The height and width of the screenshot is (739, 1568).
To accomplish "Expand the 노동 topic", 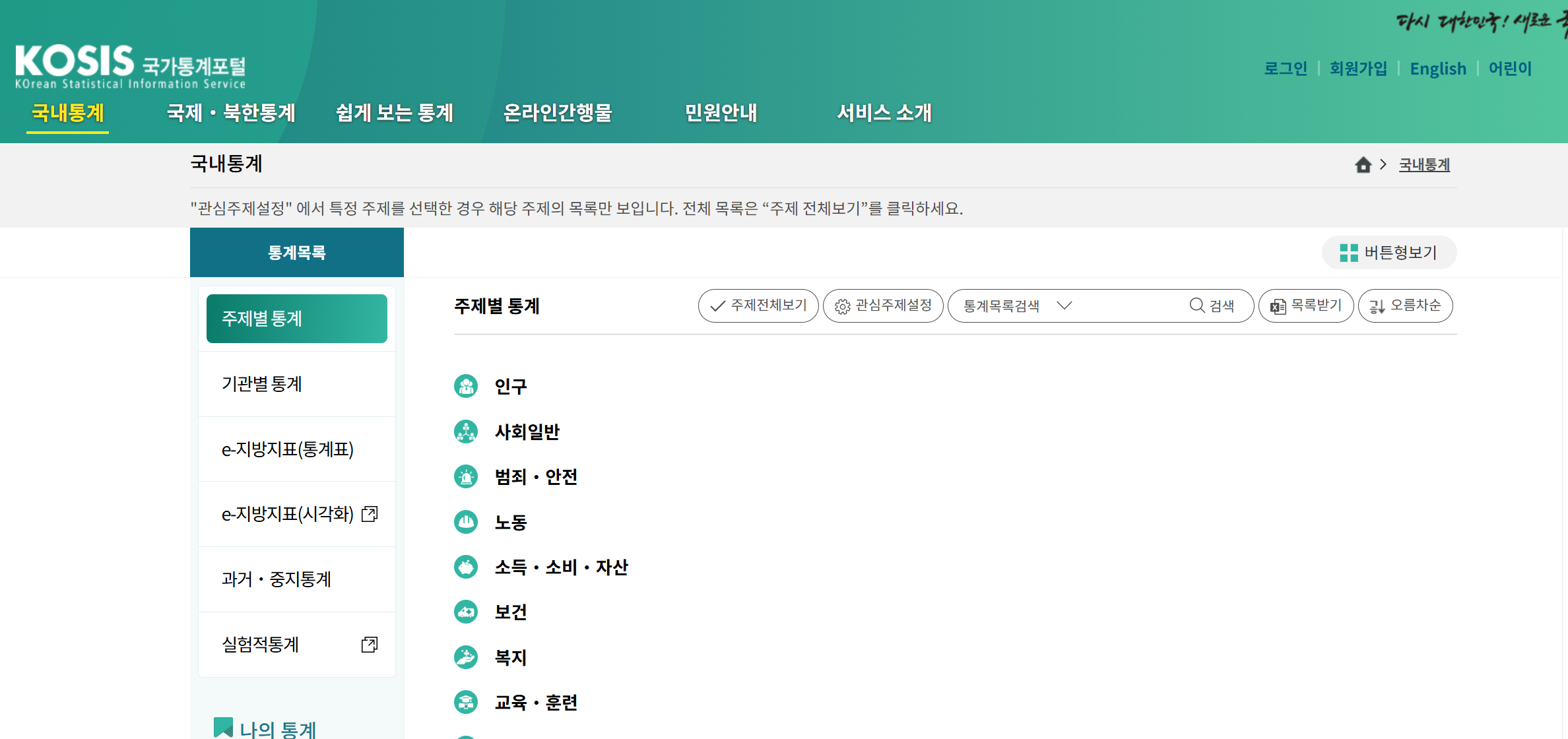I will click(511, 523).
